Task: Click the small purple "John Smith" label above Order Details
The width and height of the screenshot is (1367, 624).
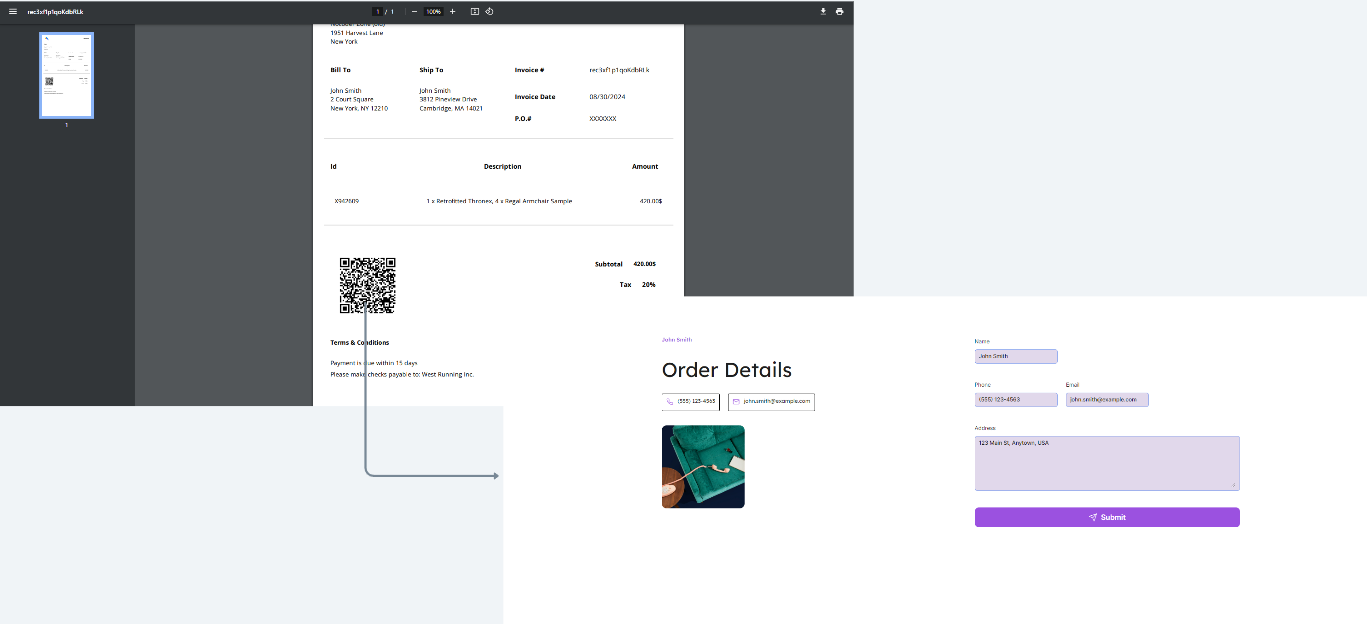Action: point(677,340)
